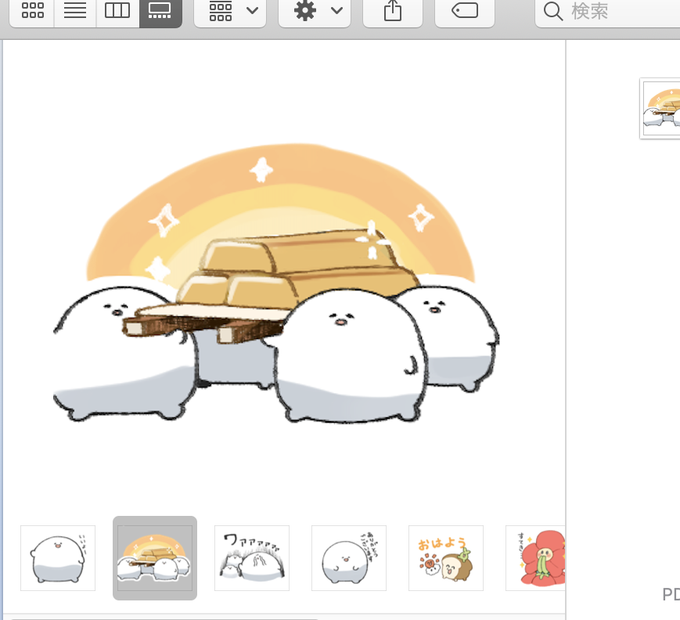Click the 検索 search field

(608, 10)
